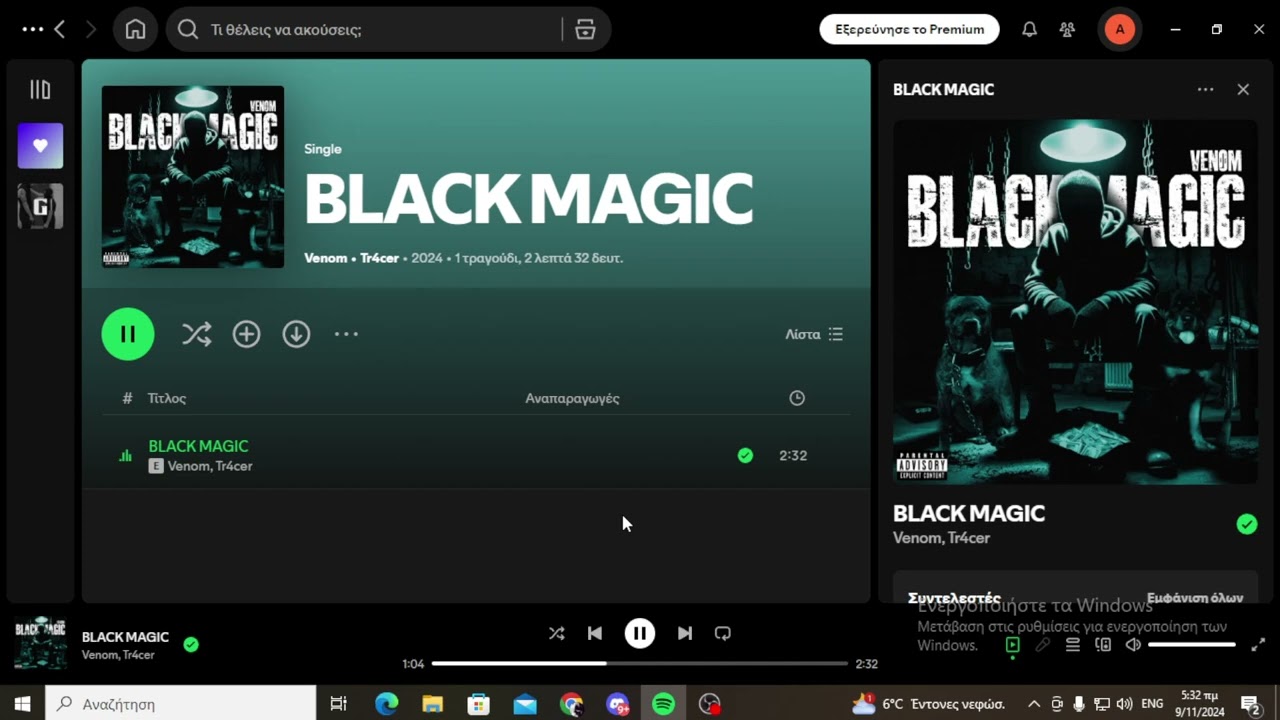Click the 'Αναπαραγωγές' column header

(x=572, y=398)
